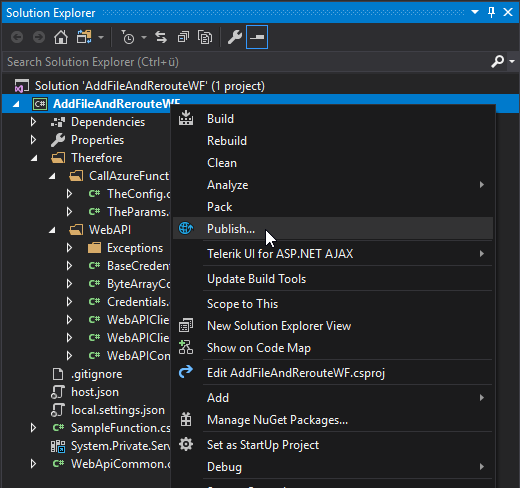The image size is (520, 488).
Task: Choose Manage NuGet Packages... entry
Action: pyautogui.click(x=333, y=420)
